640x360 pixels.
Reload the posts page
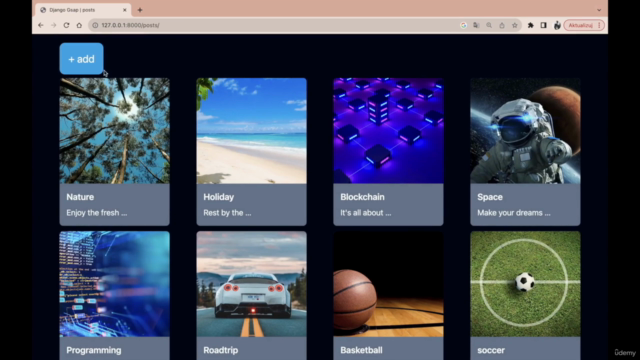pyautogui.click(x=66, y=25)
